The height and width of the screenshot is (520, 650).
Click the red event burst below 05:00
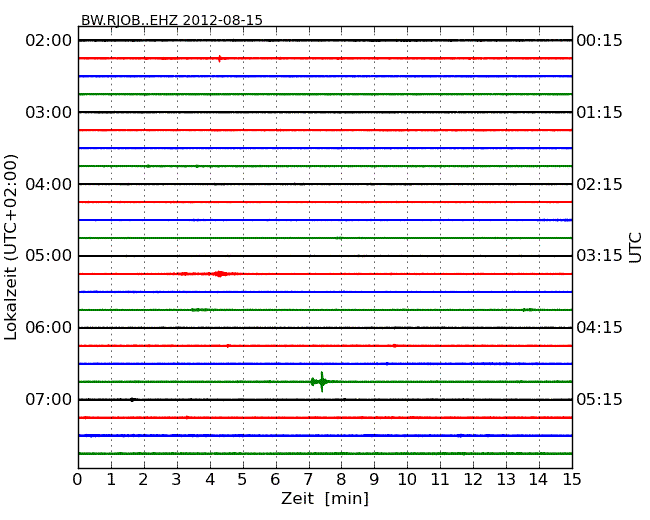pyautogui.click(x=220, y=274)
